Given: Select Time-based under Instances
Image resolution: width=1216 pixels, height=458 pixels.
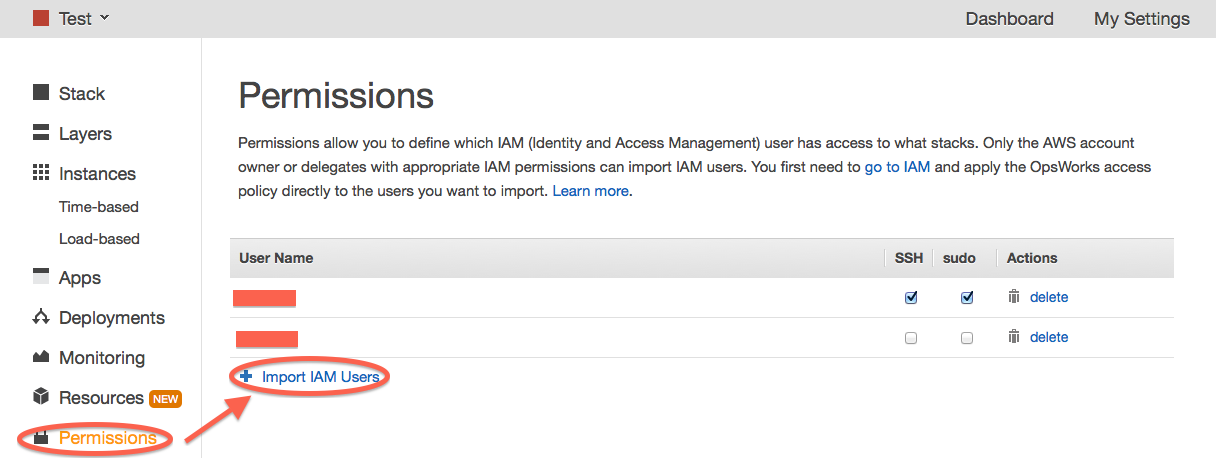Looking at the screenshot, I should pos(99,207).
